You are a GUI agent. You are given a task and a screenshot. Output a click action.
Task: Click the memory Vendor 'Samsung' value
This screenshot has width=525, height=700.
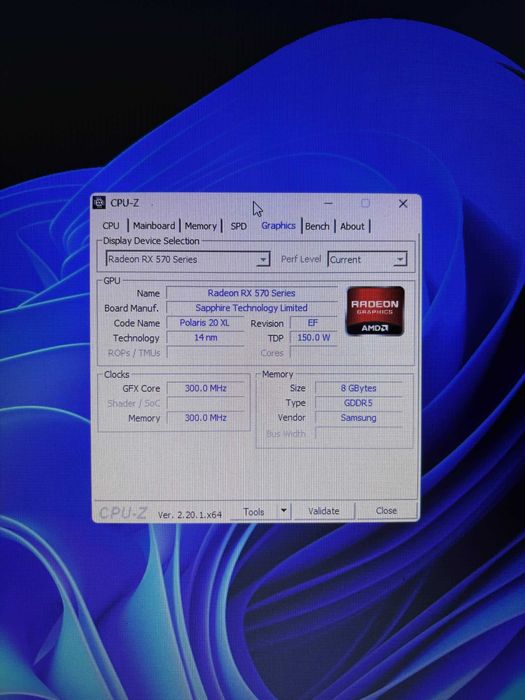358,418
